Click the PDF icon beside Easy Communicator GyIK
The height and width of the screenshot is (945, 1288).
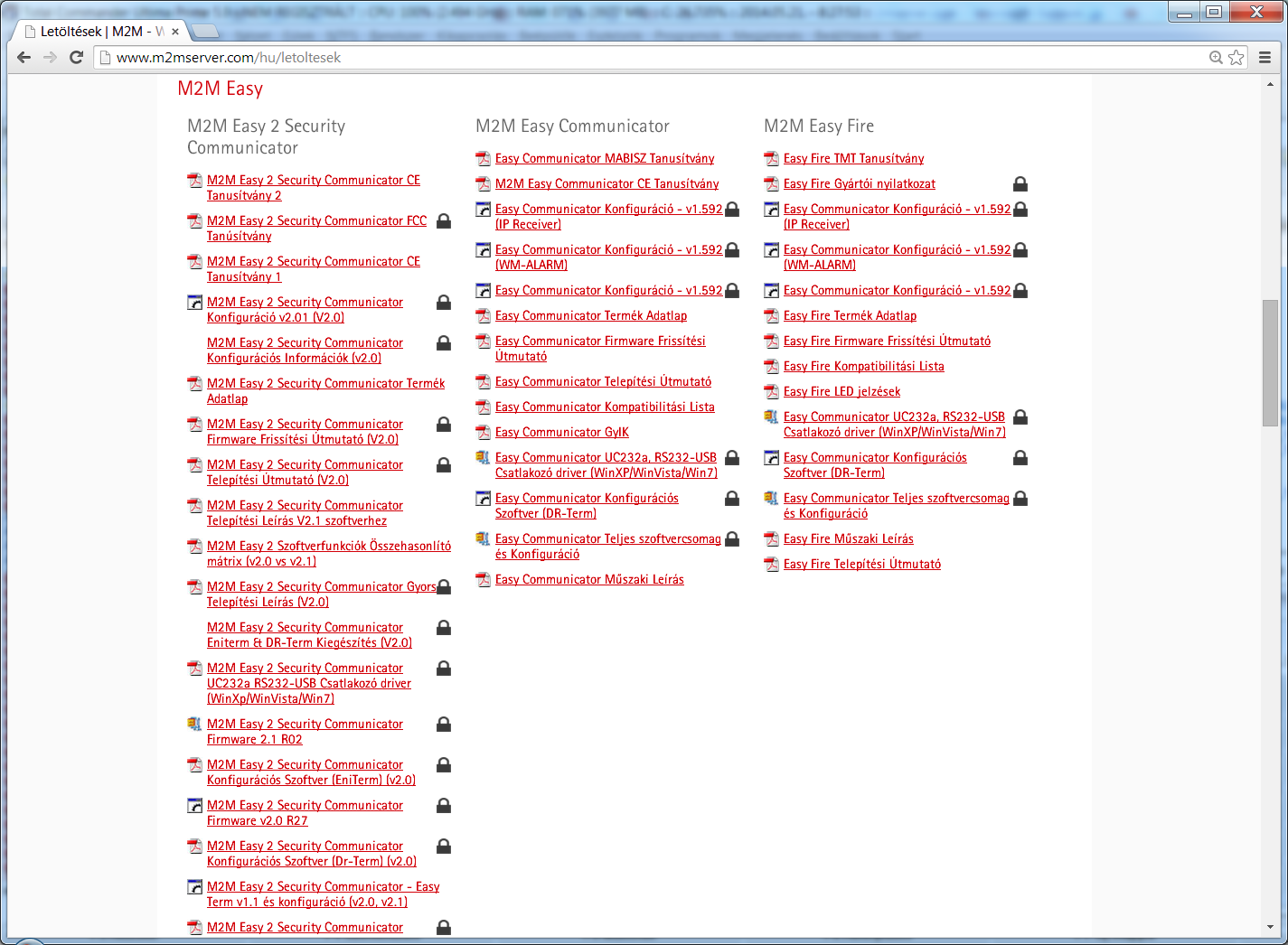click(484, 433)
